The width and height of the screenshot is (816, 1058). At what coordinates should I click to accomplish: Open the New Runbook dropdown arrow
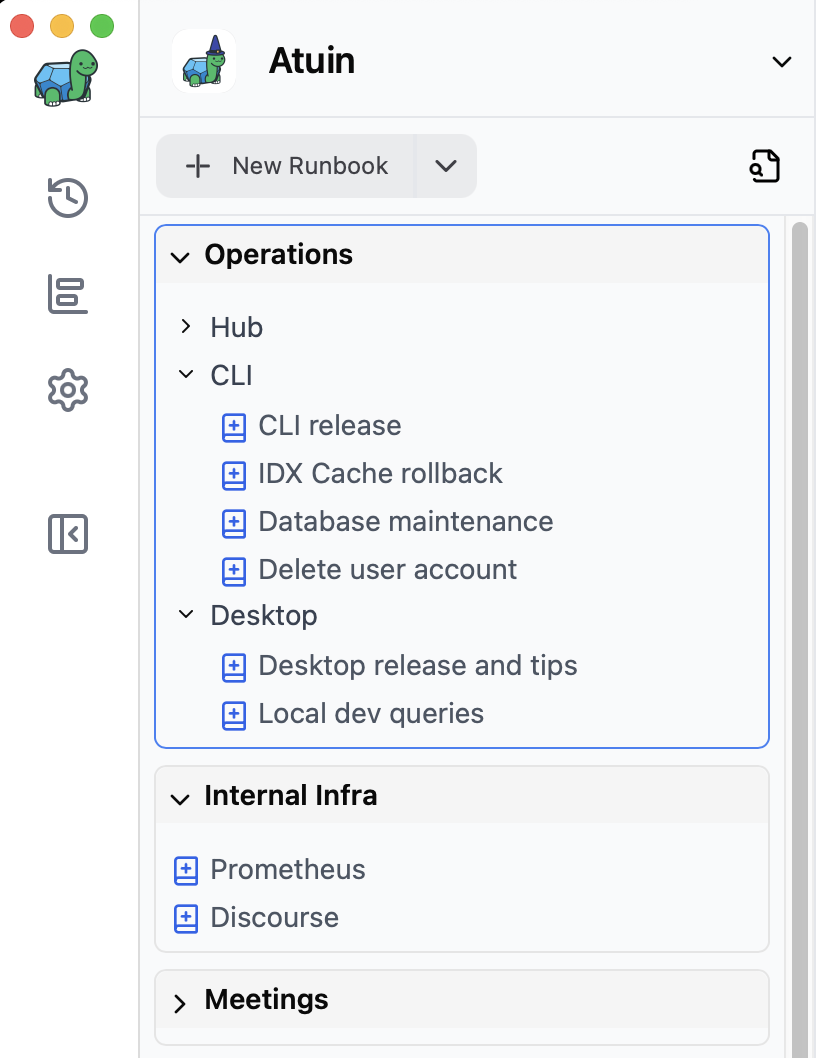(x=446, y=166)
